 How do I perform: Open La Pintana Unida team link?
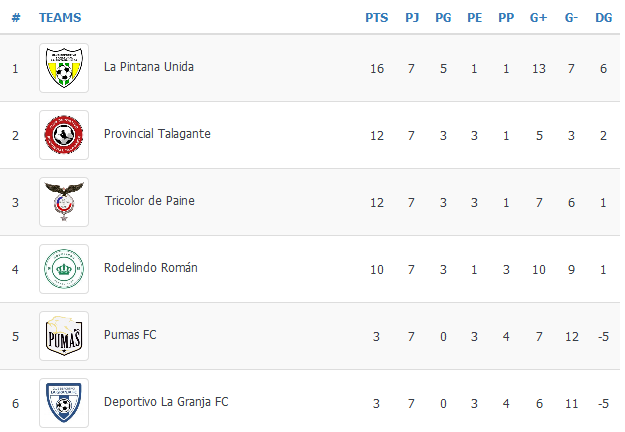click(x=149, y=67)
